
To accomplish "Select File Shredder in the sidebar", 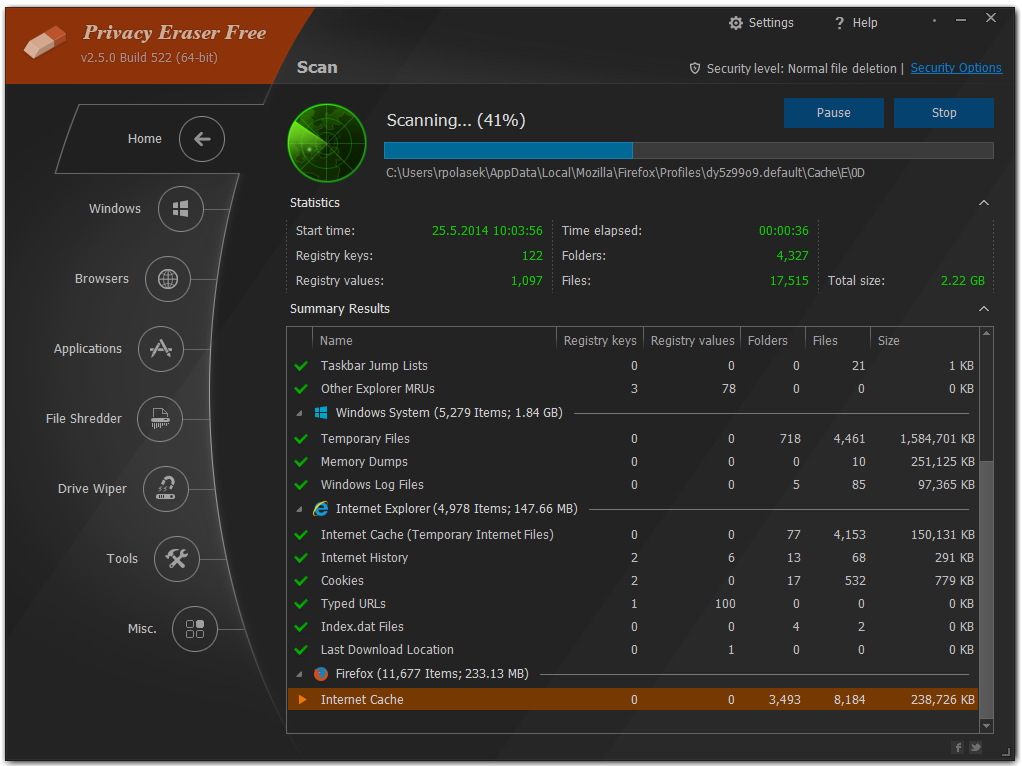I will 83,419.
